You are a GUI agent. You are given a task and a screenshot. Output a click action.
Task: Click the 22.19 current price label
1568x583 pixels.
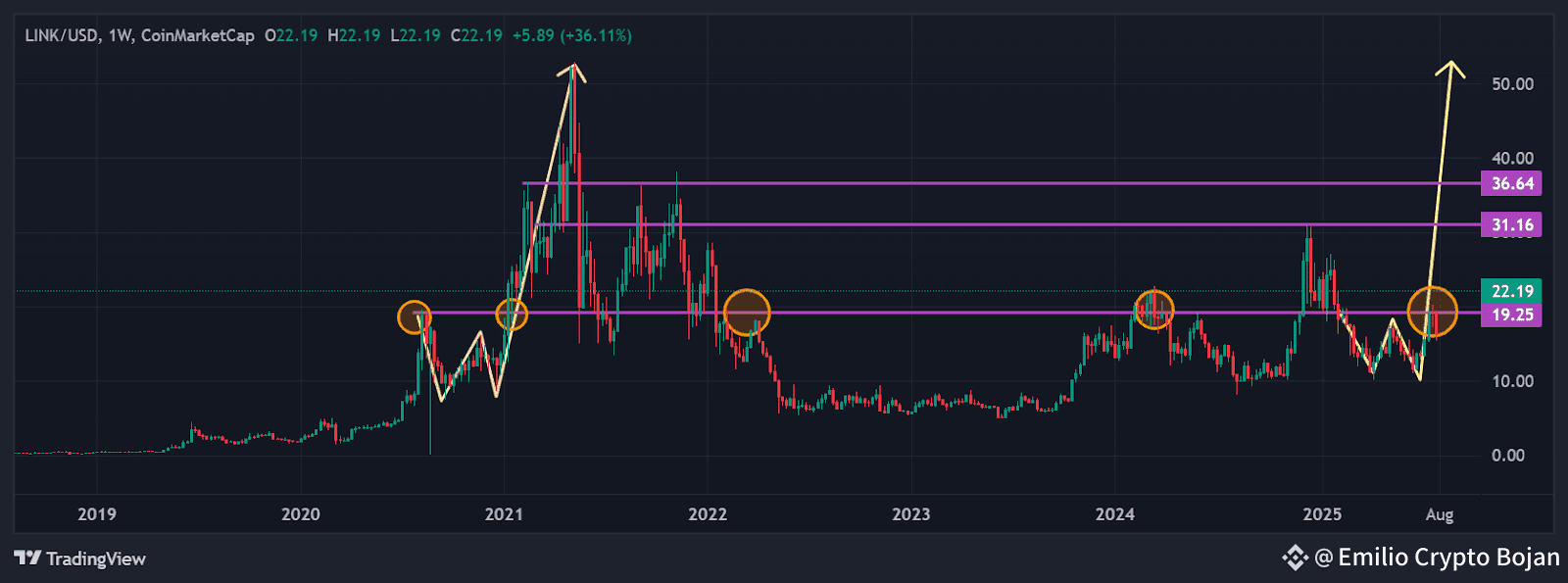coord(1511,291)
